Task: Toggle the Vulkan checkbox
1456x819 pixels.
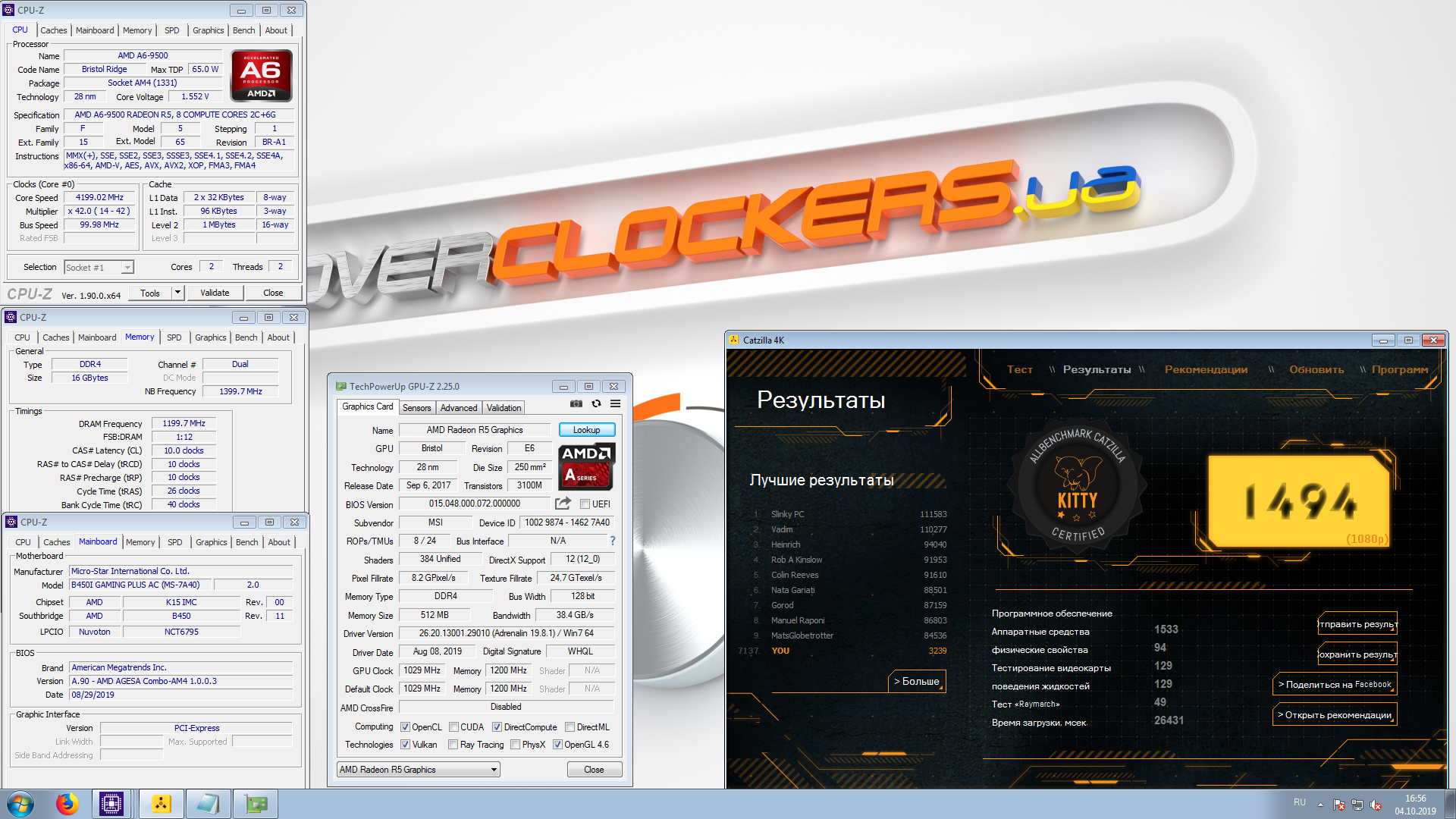Action: pos(405,745)
